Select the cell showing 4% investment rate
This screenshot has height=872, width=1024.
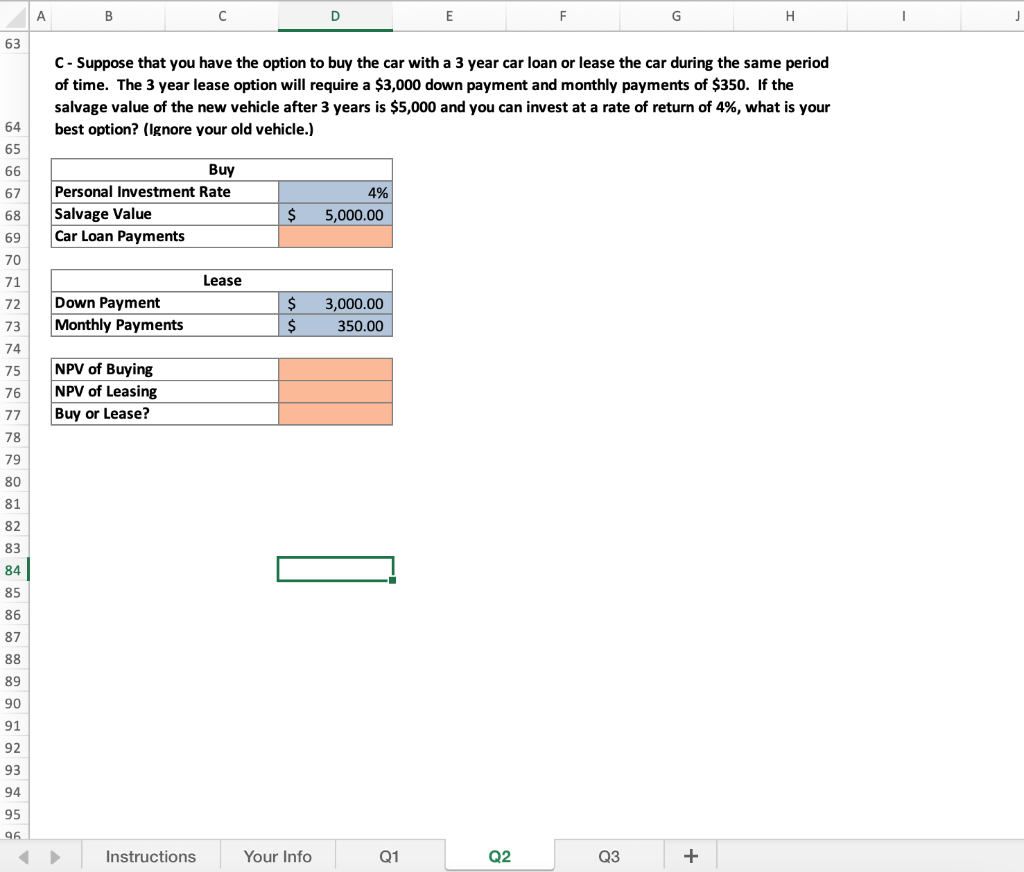pyautogui.click(x=335, y=191)
